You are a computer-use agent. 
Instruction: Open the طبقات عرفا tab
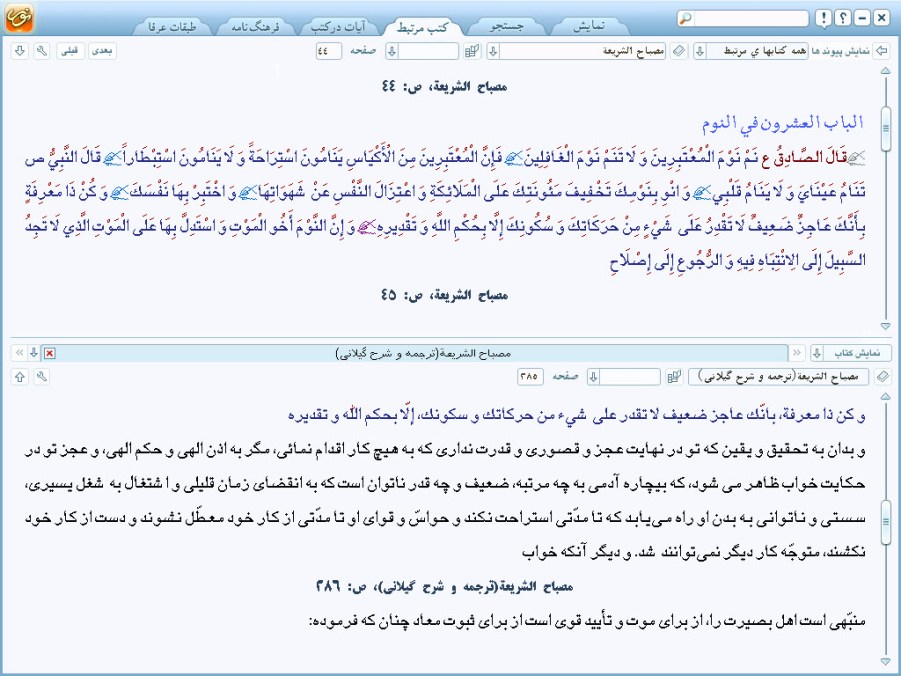(172, 26)
